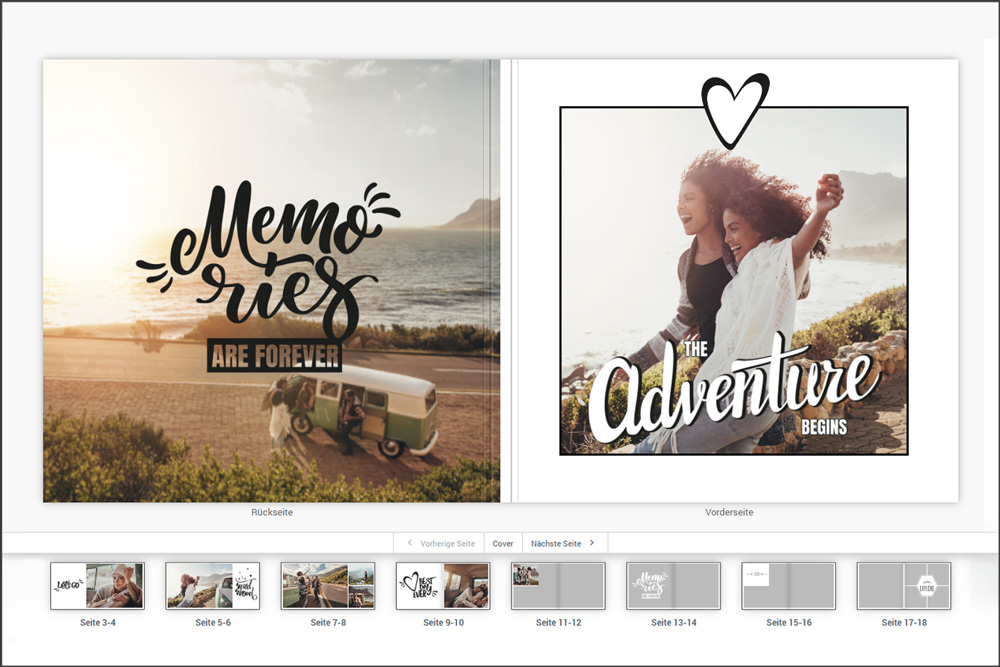Go to Nächste Seite

(563, 543)
